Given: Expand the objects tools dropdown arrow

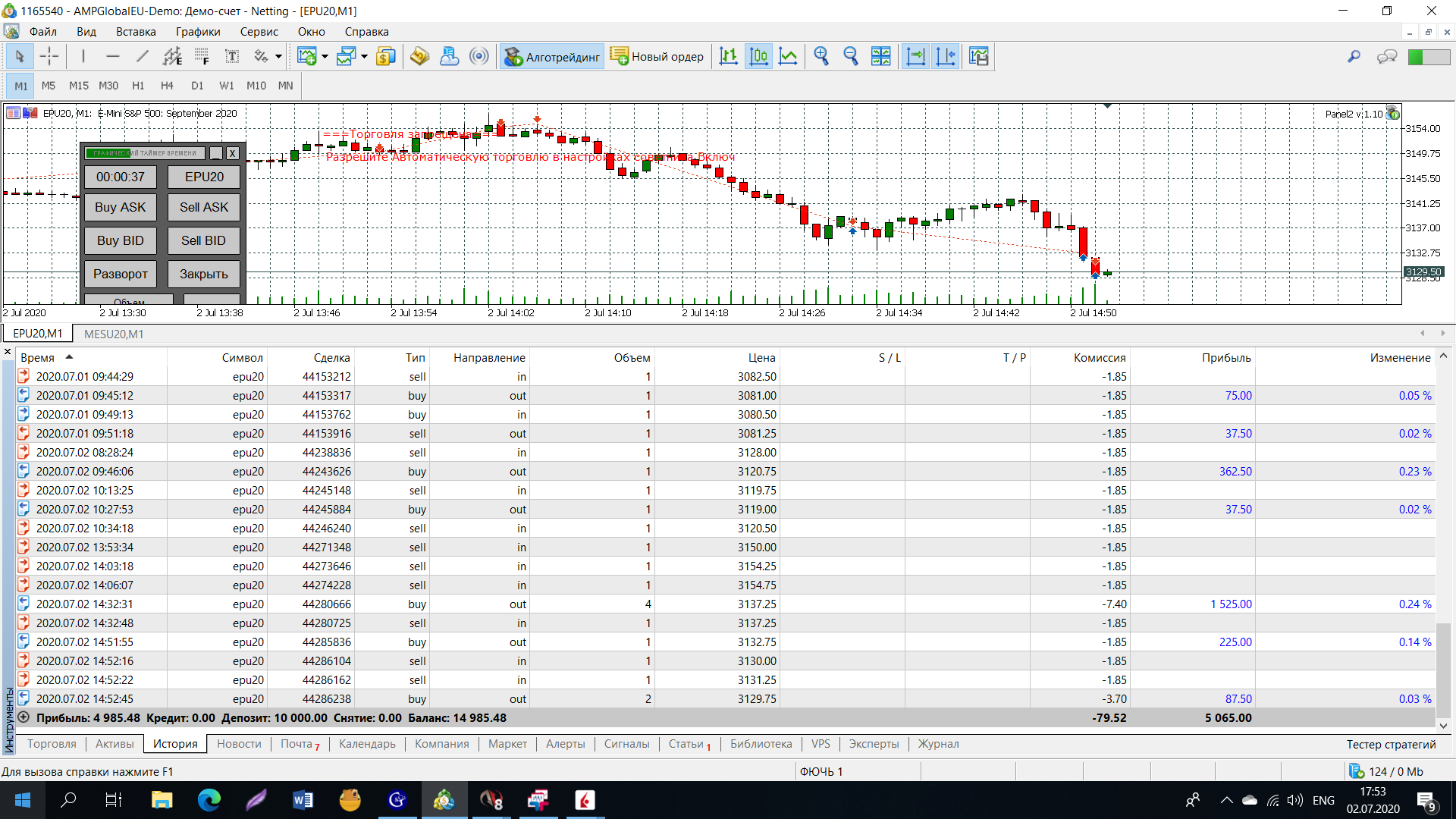Looking at the screenshot, I should pos(279,56).
